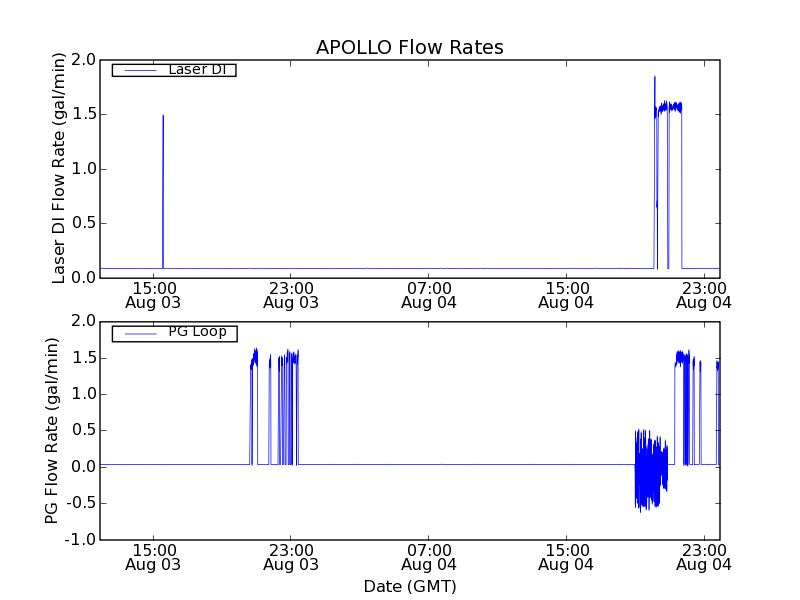
Task: Click "15:00 Aug 03" tick under Laser DI plot
Action: [x=153, y=296]
